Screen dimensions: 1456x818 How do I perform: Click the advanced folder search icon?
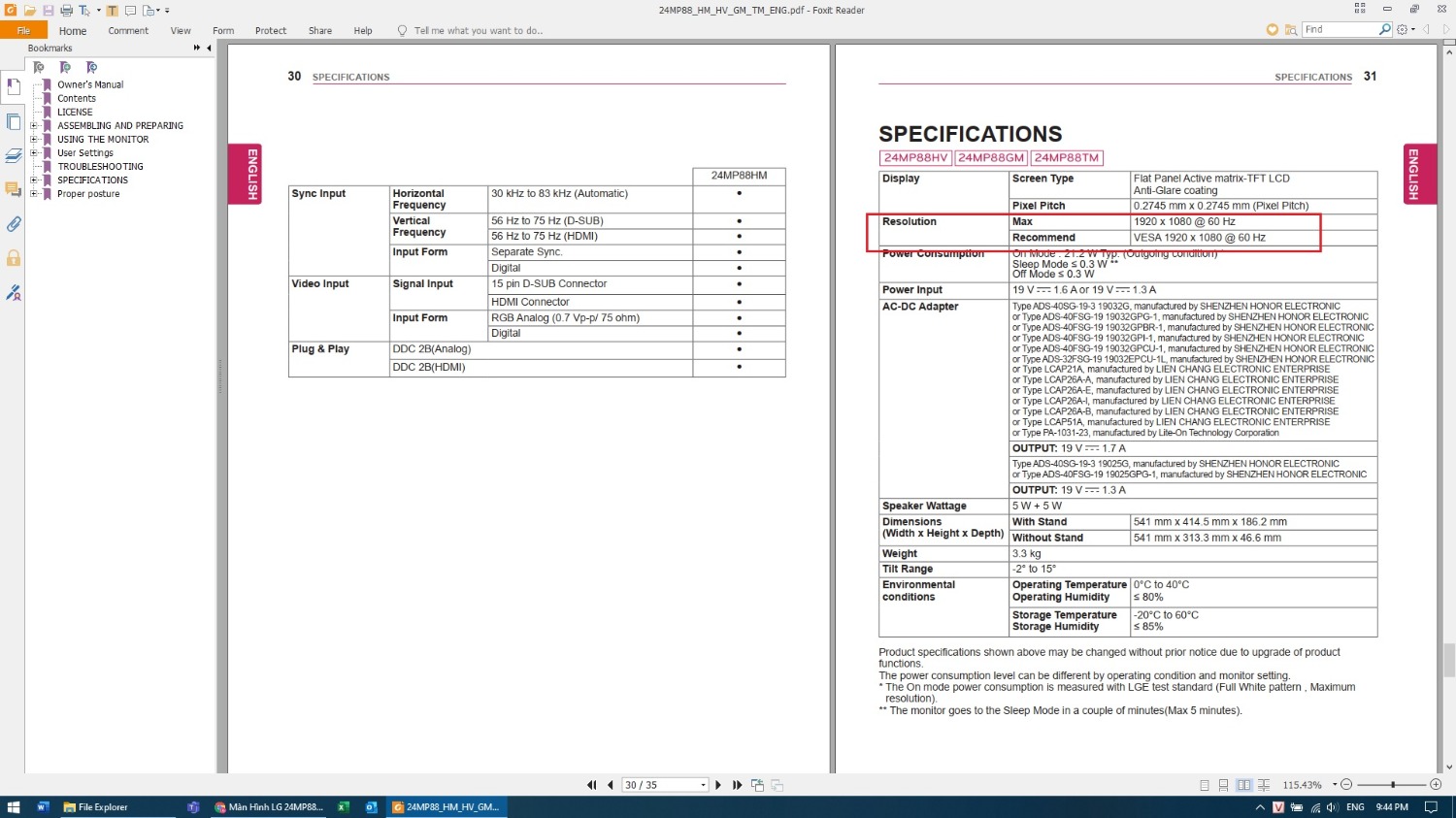click(1291, 30)
